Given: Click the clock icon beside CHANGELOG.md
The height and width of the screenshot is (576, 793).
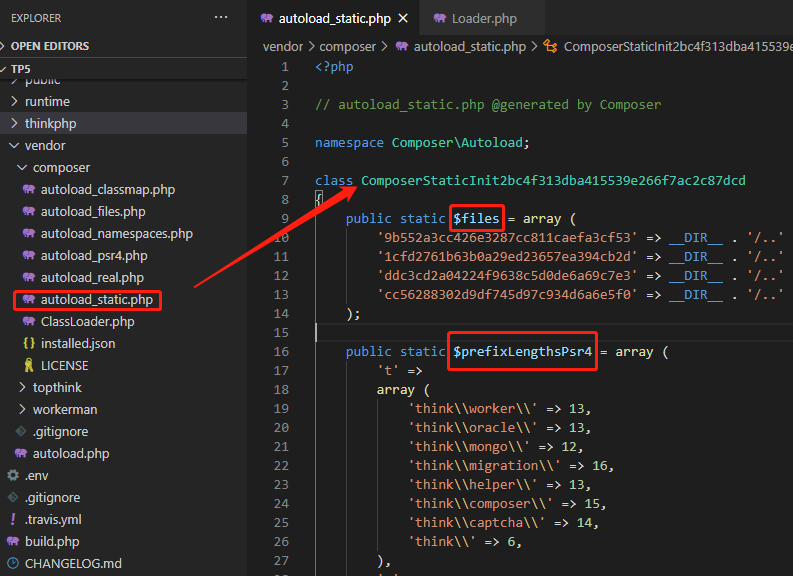Looking at the screenshot, I should pos(13,563).
